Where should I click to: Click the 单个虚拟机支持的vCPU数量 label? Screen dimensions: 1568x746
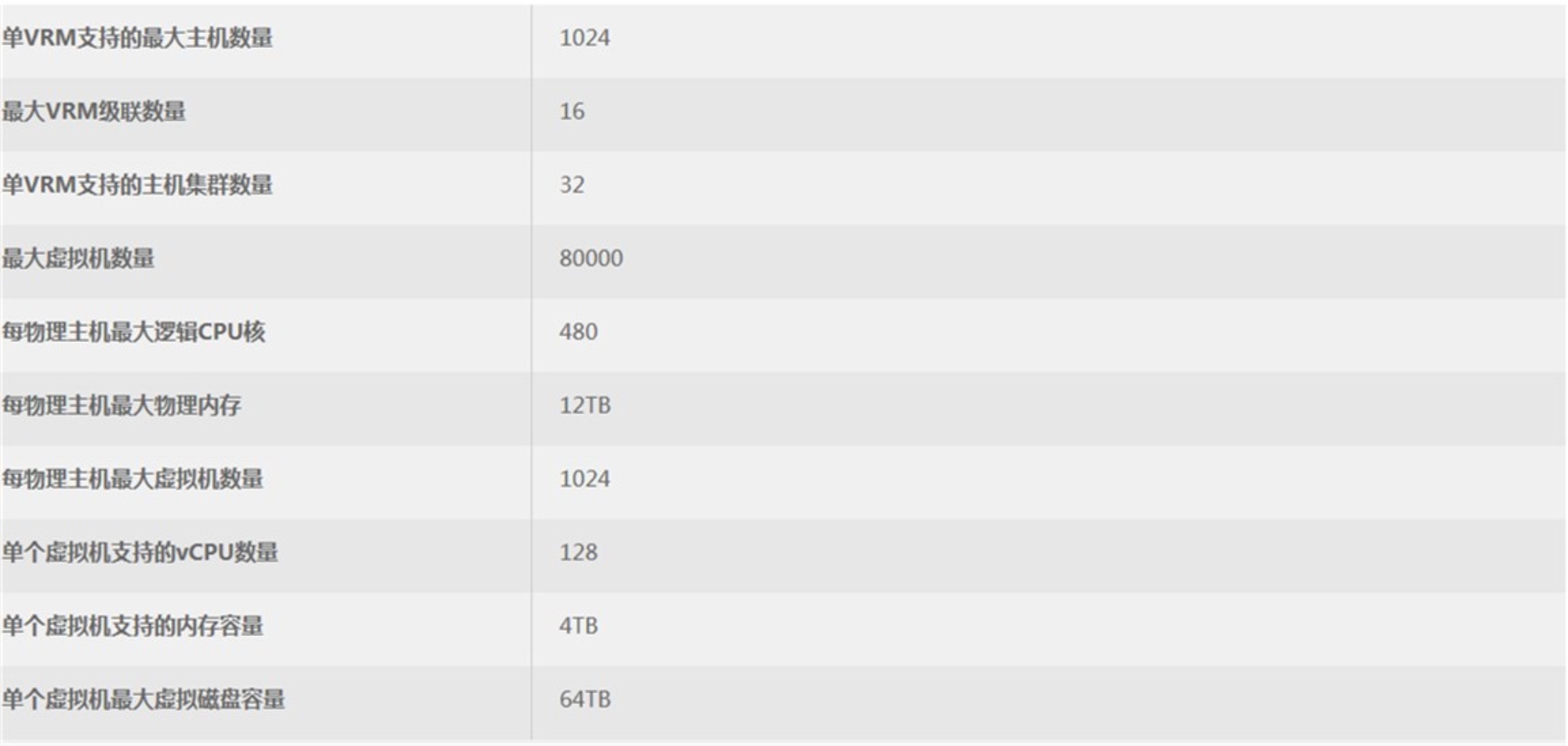pyautogui.click(x=140, y=552)
